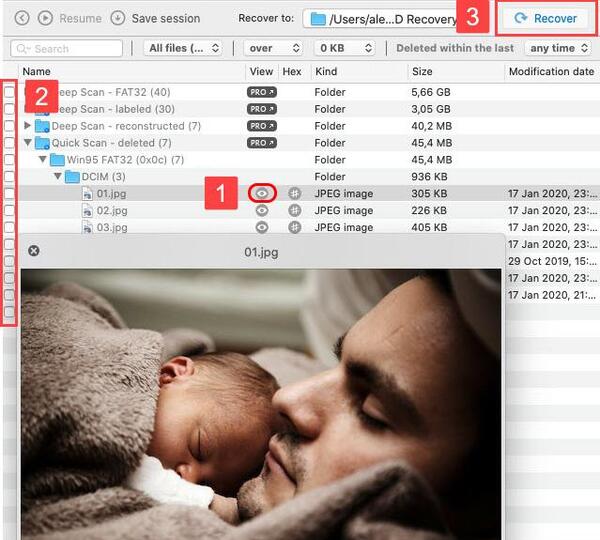The image size is (600, 540).
Task: Click the Save session download icon
Action: pos(118,18)
